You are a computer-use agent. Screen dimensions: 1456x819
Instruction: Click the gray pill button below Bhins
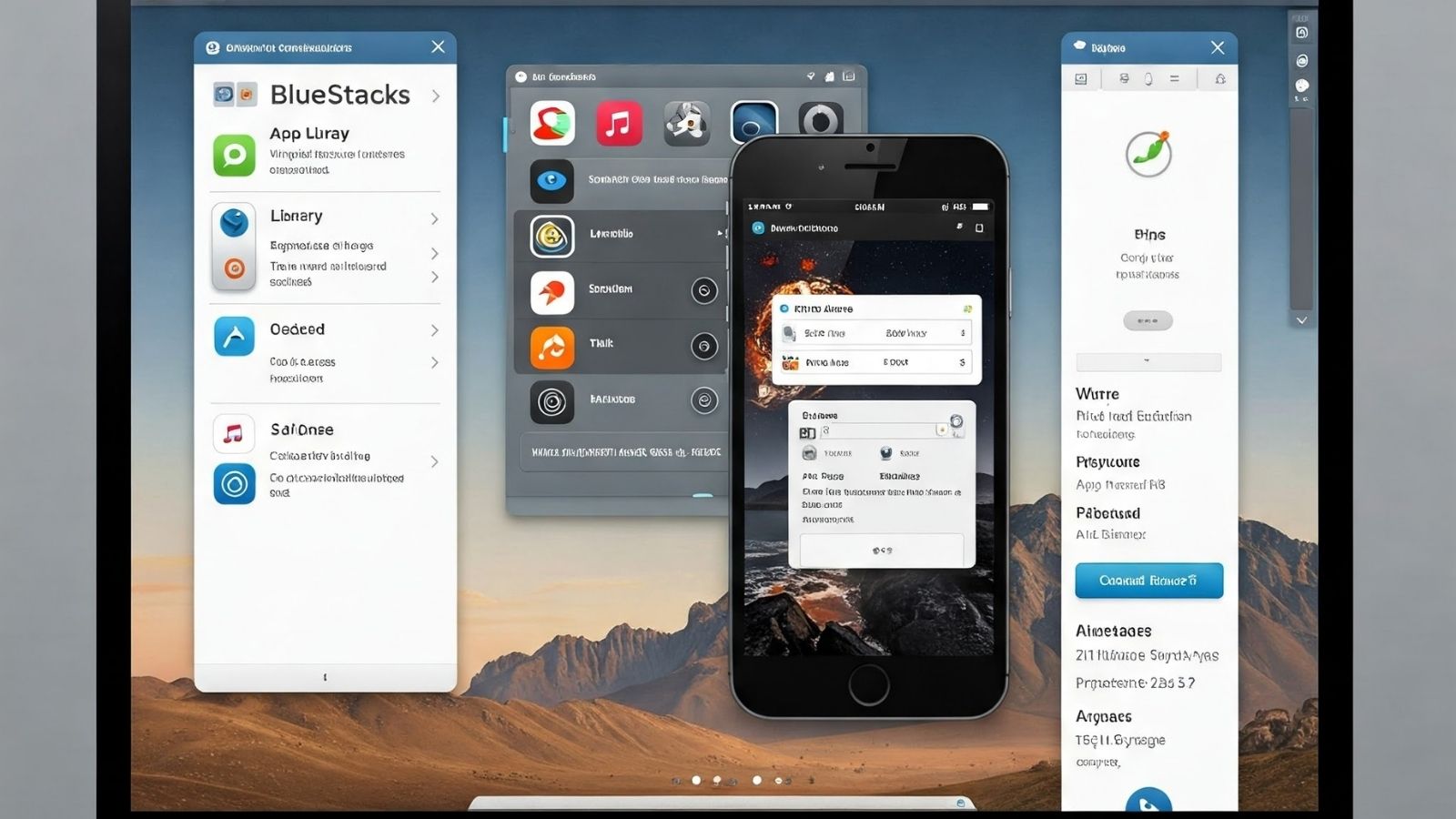[1148, 320]
